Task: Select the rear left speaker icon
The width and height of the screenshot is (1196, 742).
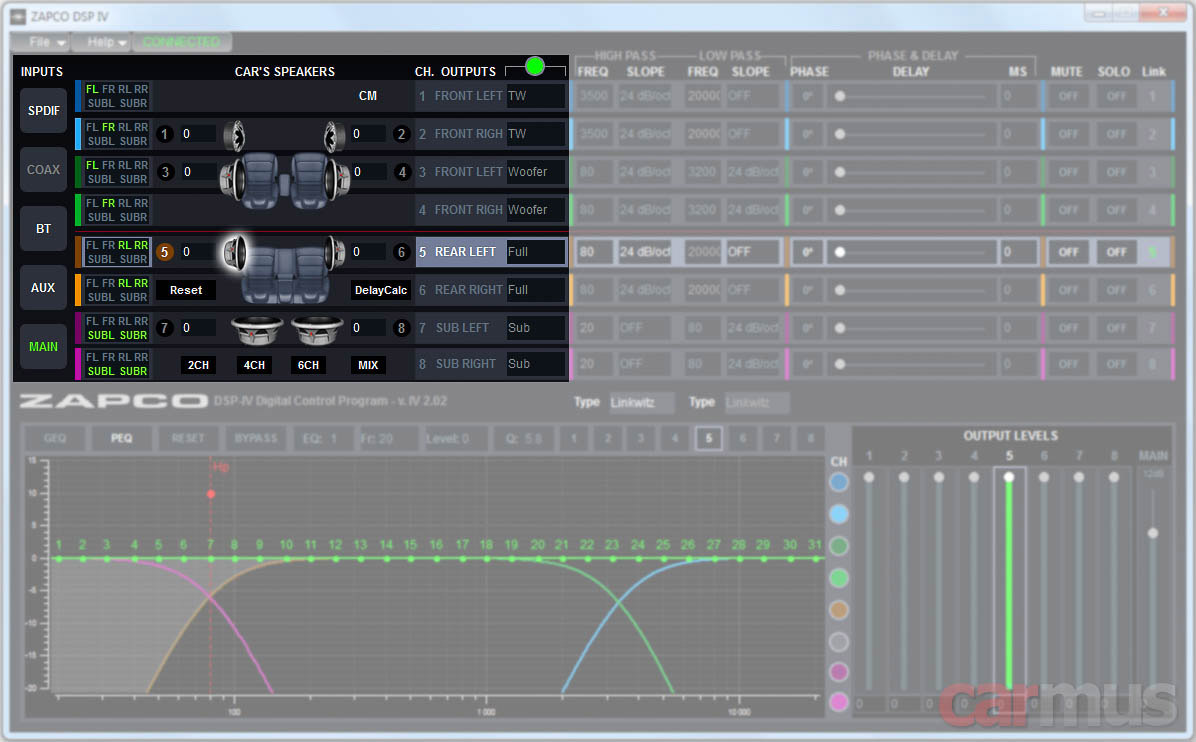Action: [235, 252]
